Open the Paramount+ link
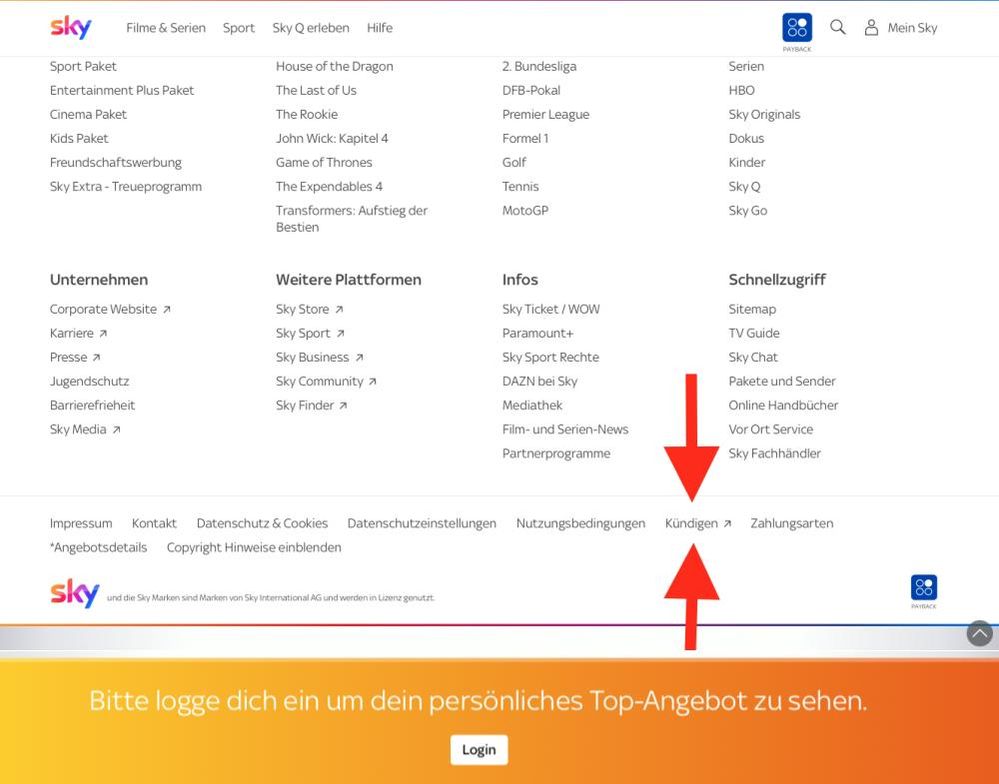This screenshot has height=784, width=999. (x=538, y=334)
